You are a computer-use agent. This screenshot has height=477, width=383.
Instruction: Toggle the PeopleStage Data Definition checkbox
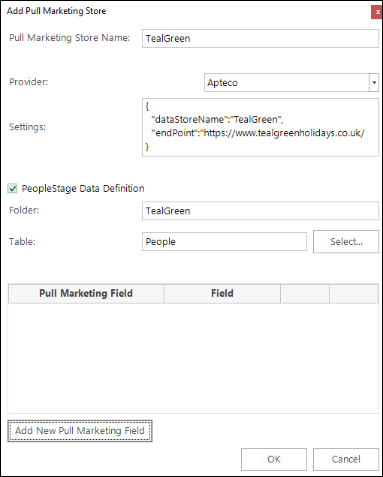click(12, 189)
